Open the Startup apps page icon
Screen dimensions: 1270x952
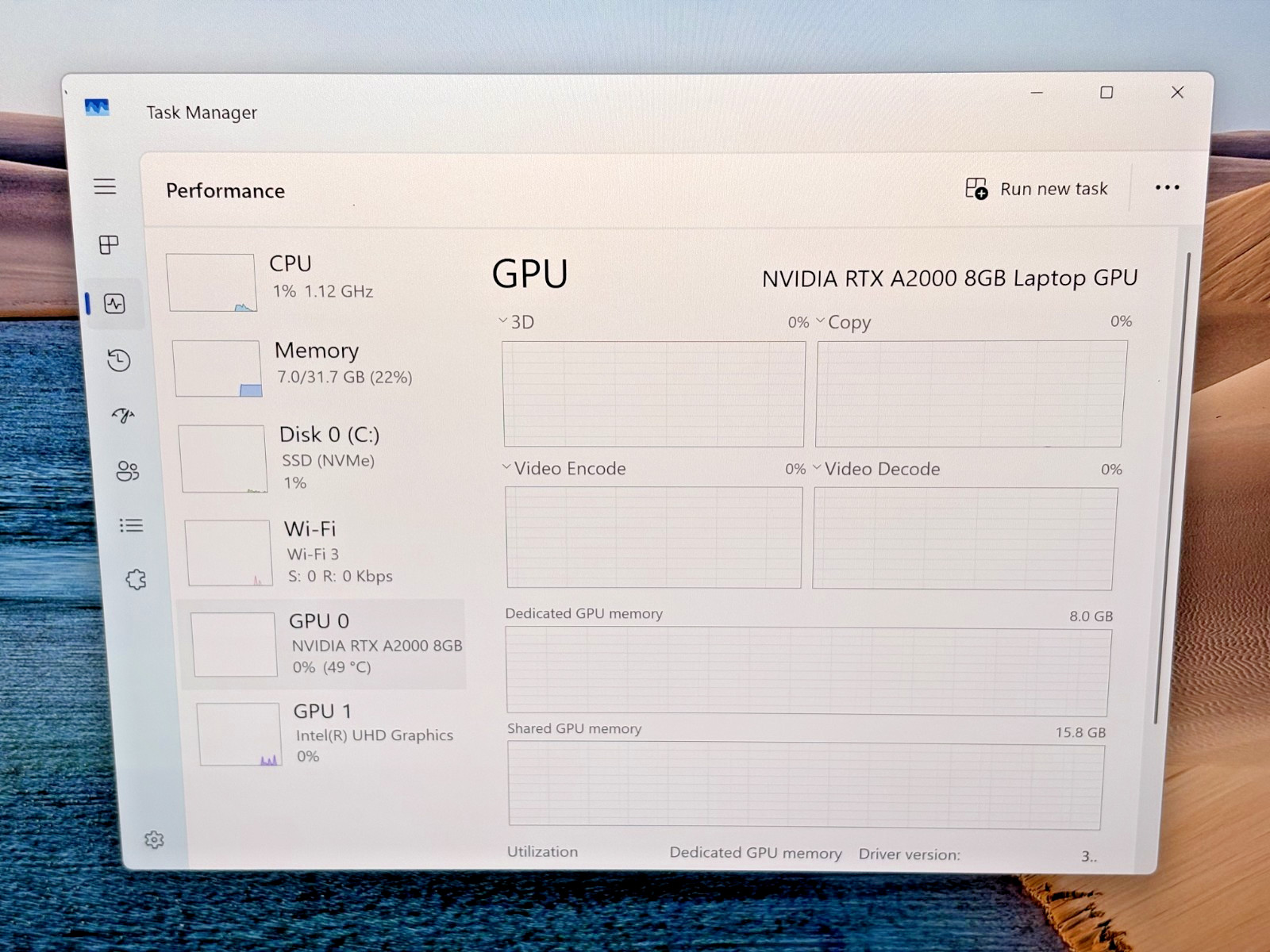[123, 415]
